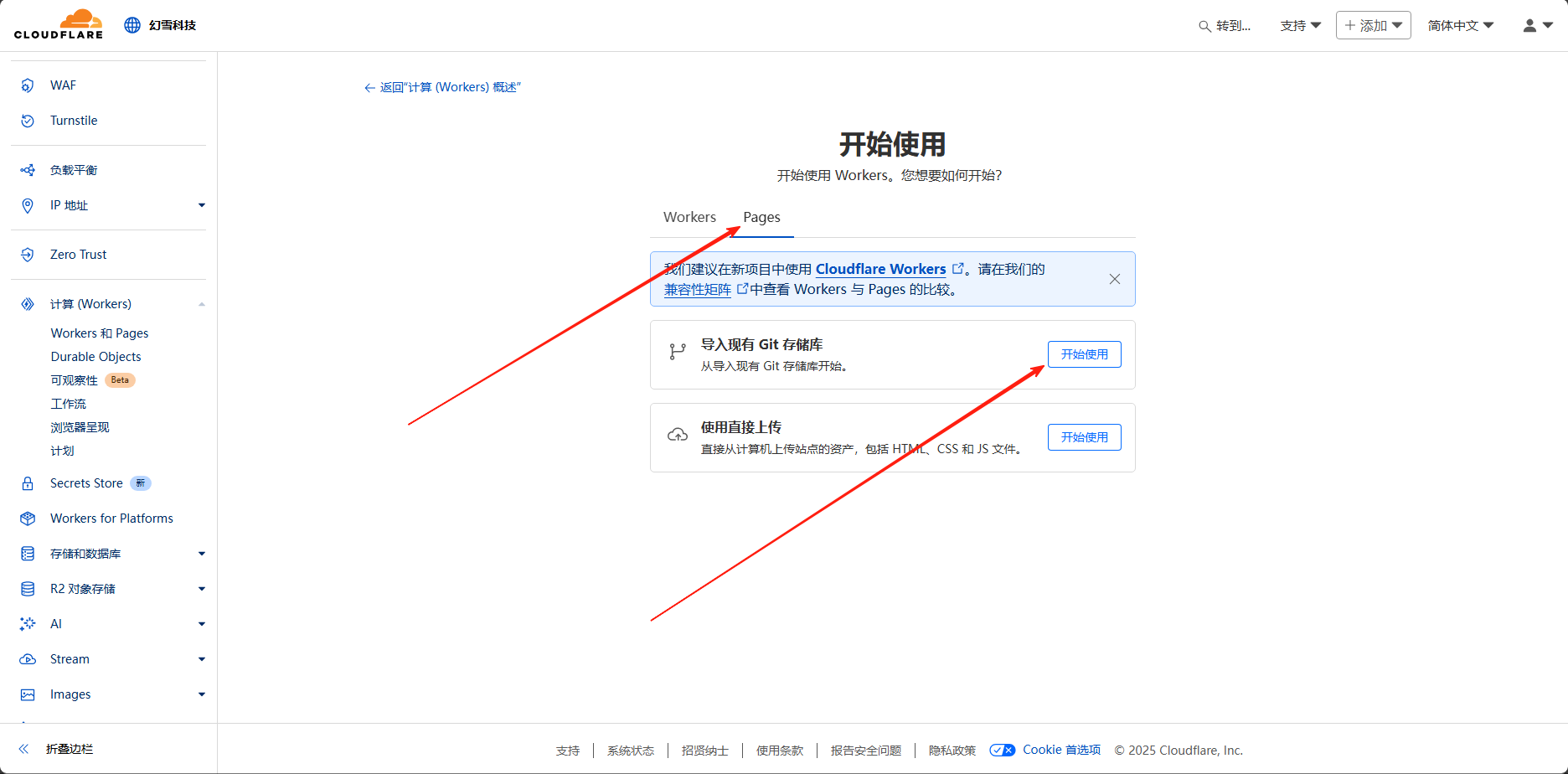Click the Secrets Store lock icon
This screenshot has height=774, width=1568.
tap(28, 483)
